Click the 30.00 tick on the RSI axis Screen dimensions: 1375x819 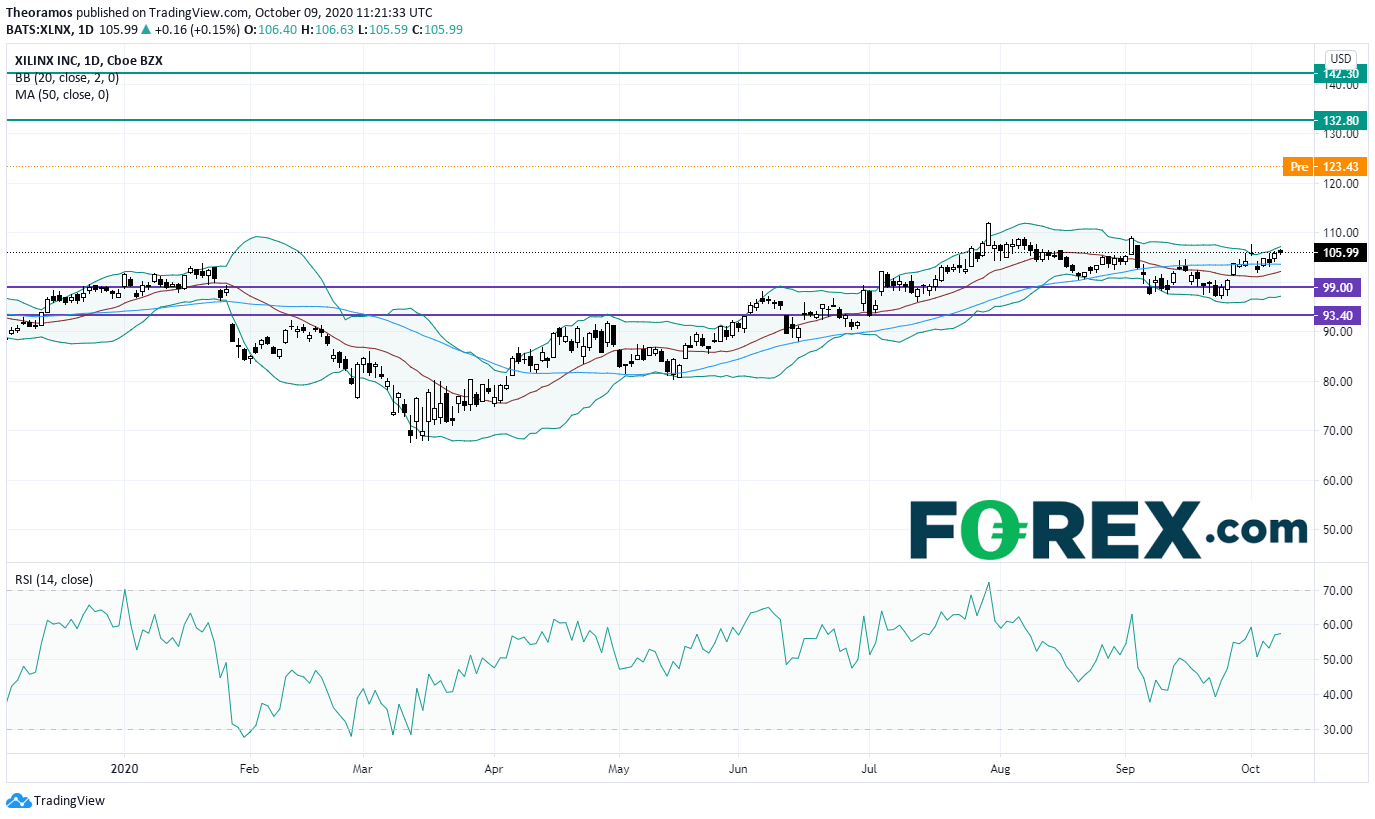1338,730
